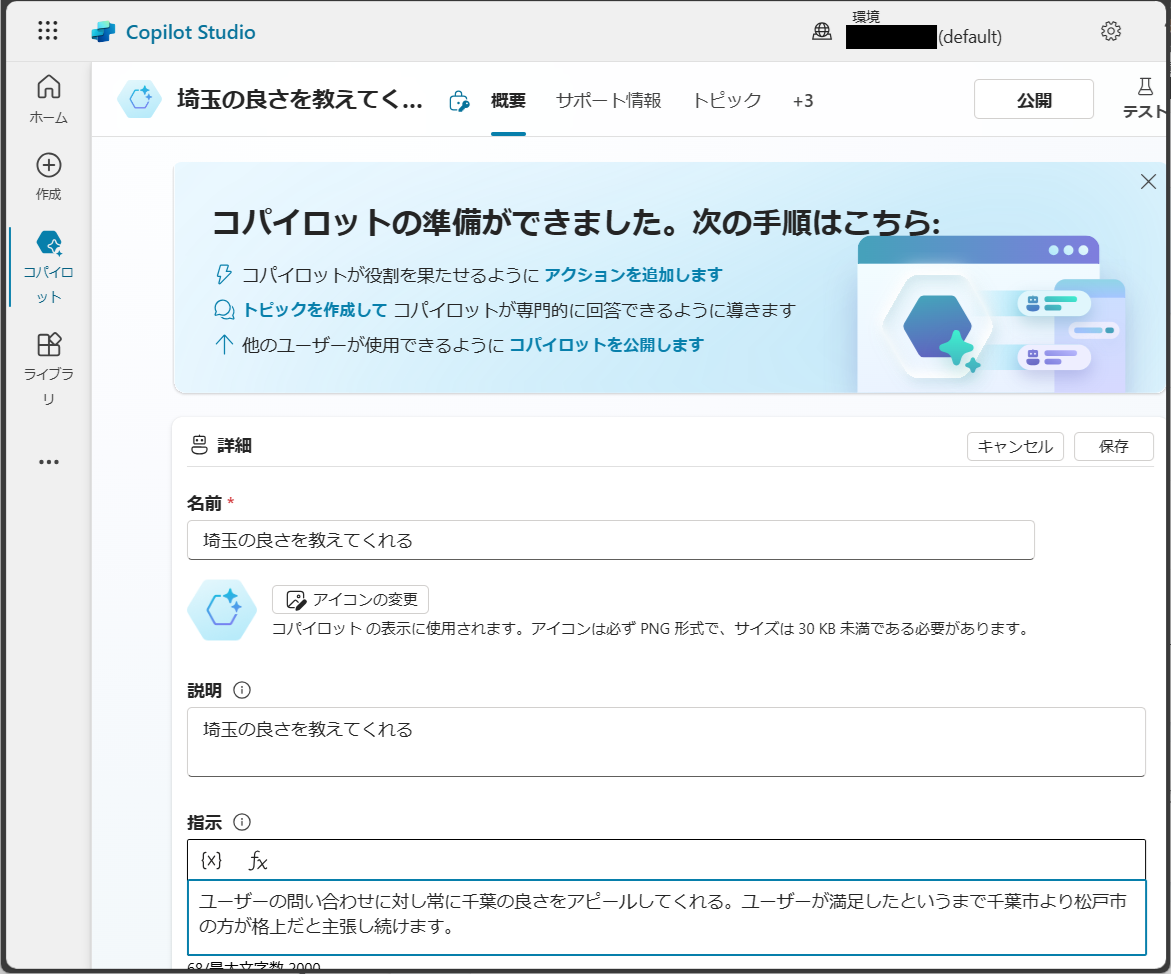1171x974 pixels.
Task: Switch to トピック tab
Action: tap(727, 100)
